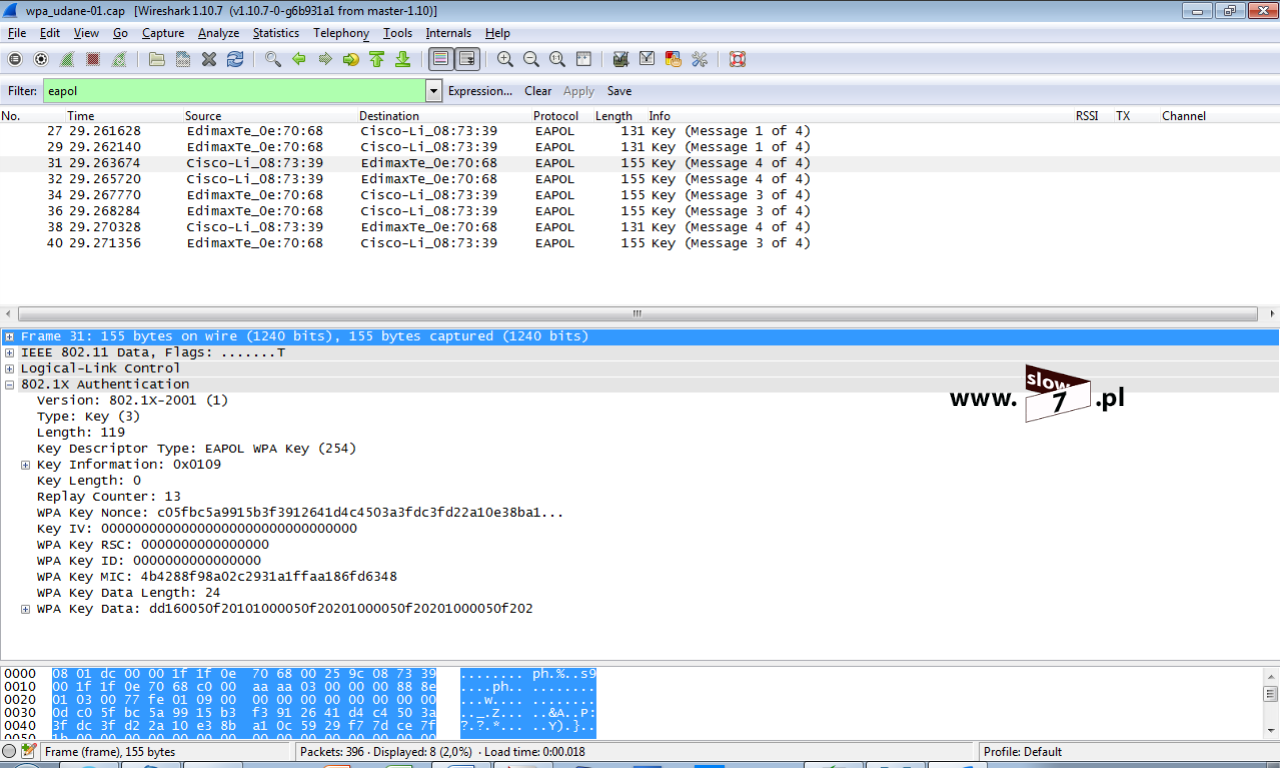Image resolution: width=1280 pixels, height=768 pixels.
Task: Find a packet with magnifier icon
Action: 273,59
